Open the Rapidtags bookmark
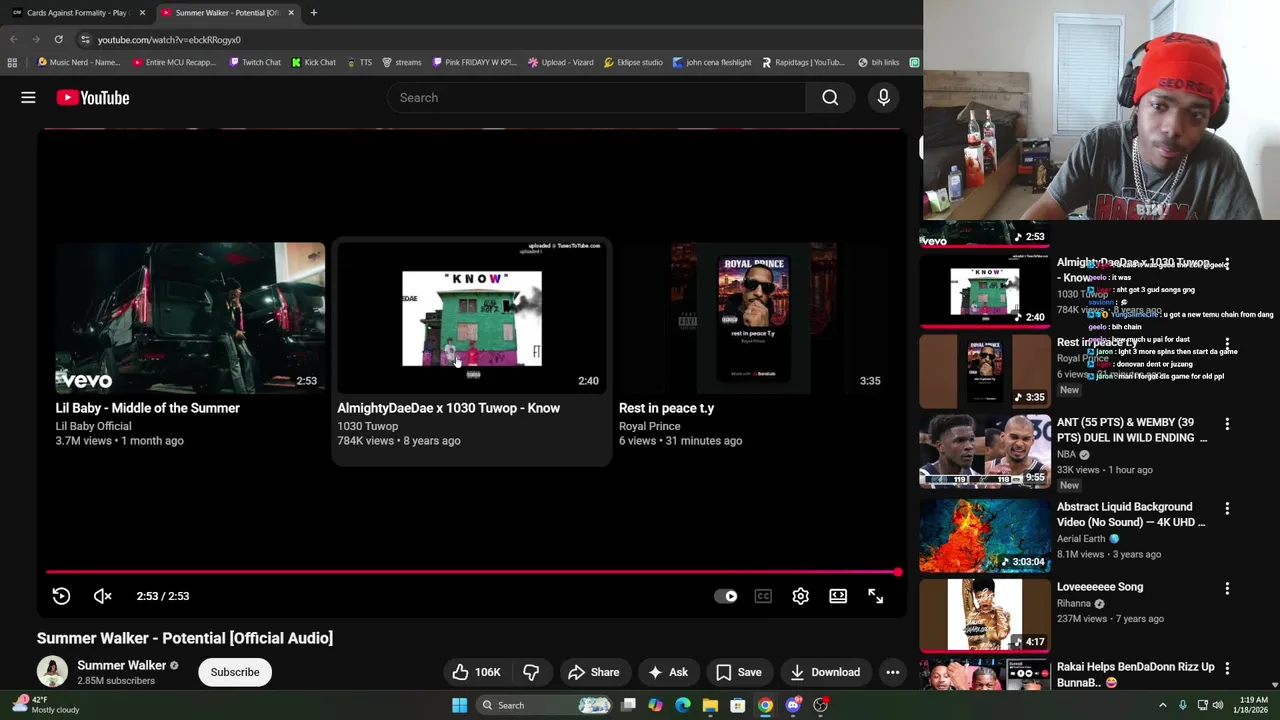 click(x=803, y=62)
